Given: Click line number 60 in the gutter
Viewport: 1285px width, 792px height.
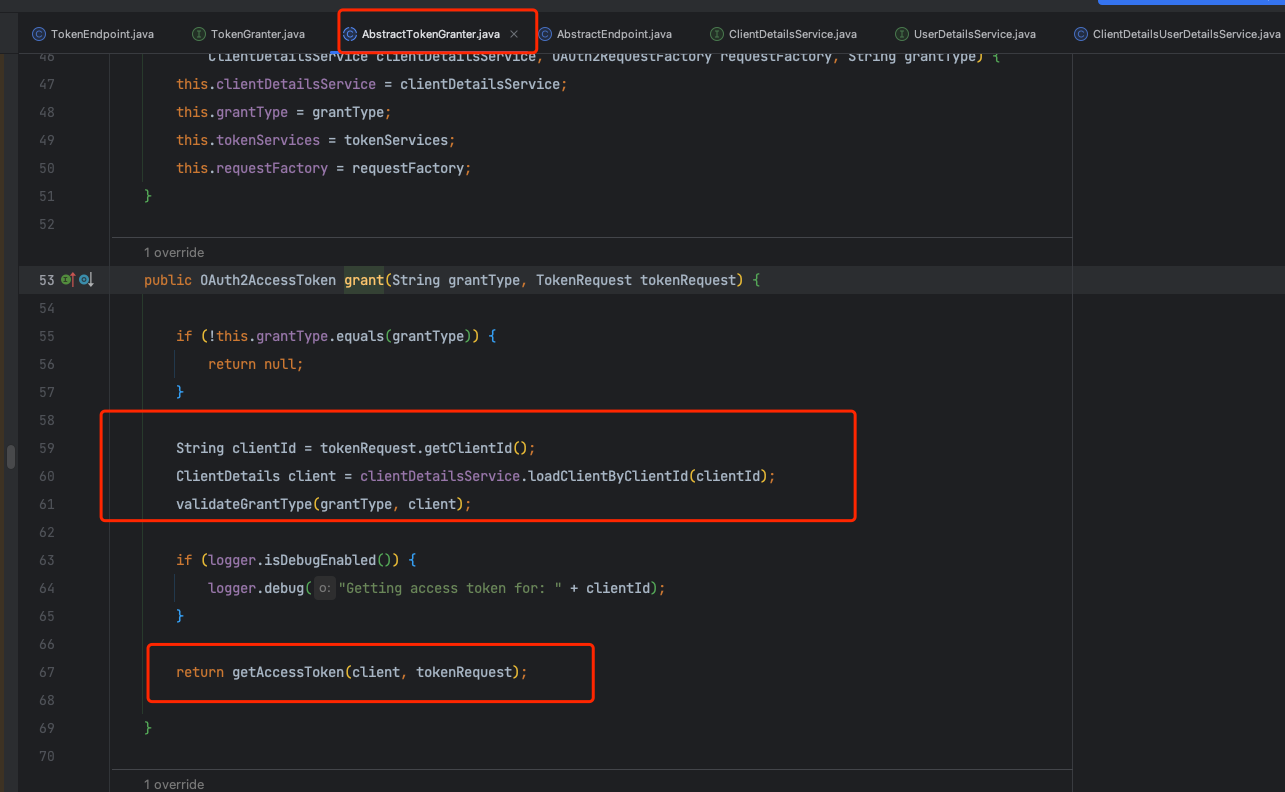Looking at the screenshot, I should [x=47, y=476].
